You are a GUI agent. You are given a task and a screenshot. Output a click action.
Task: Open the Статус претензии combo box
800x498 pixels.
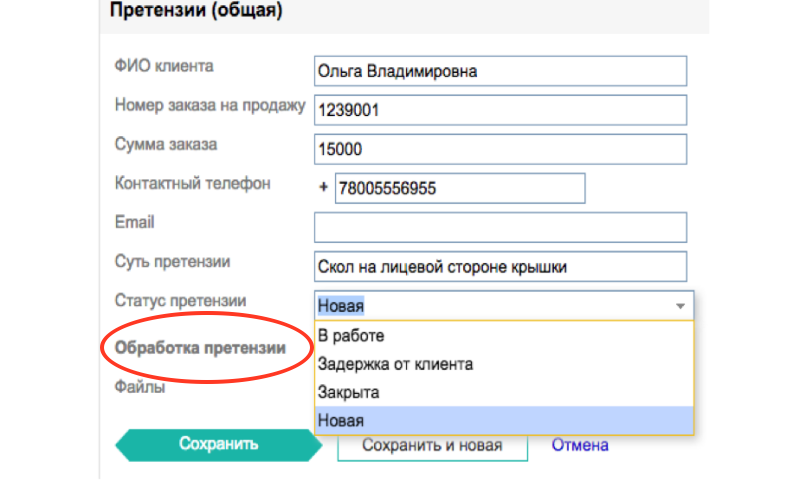click(x=504, y=306)
